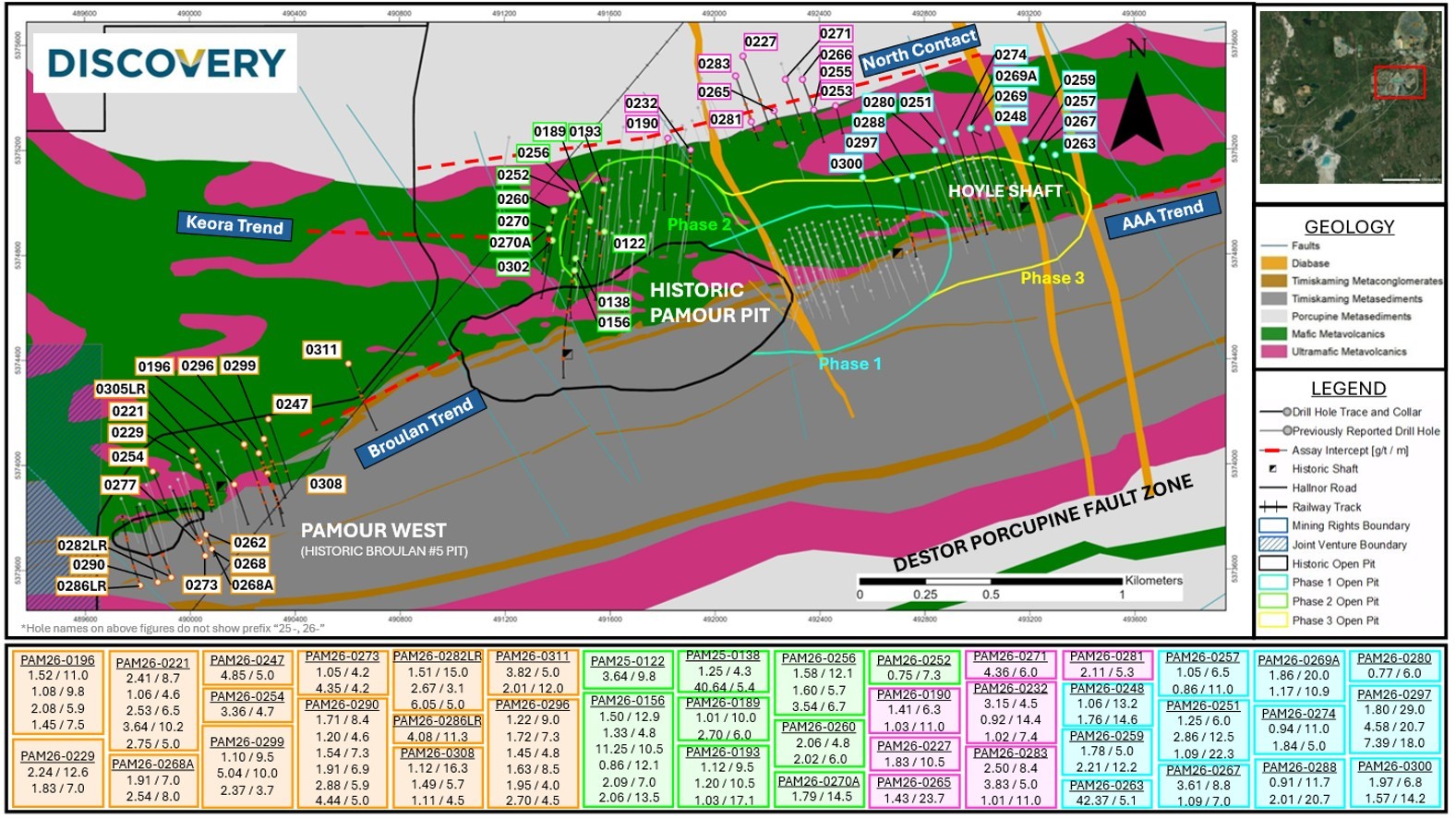Click the Discovery company logo
This screenshot has width=1456, height=819.
click(166, 63)
